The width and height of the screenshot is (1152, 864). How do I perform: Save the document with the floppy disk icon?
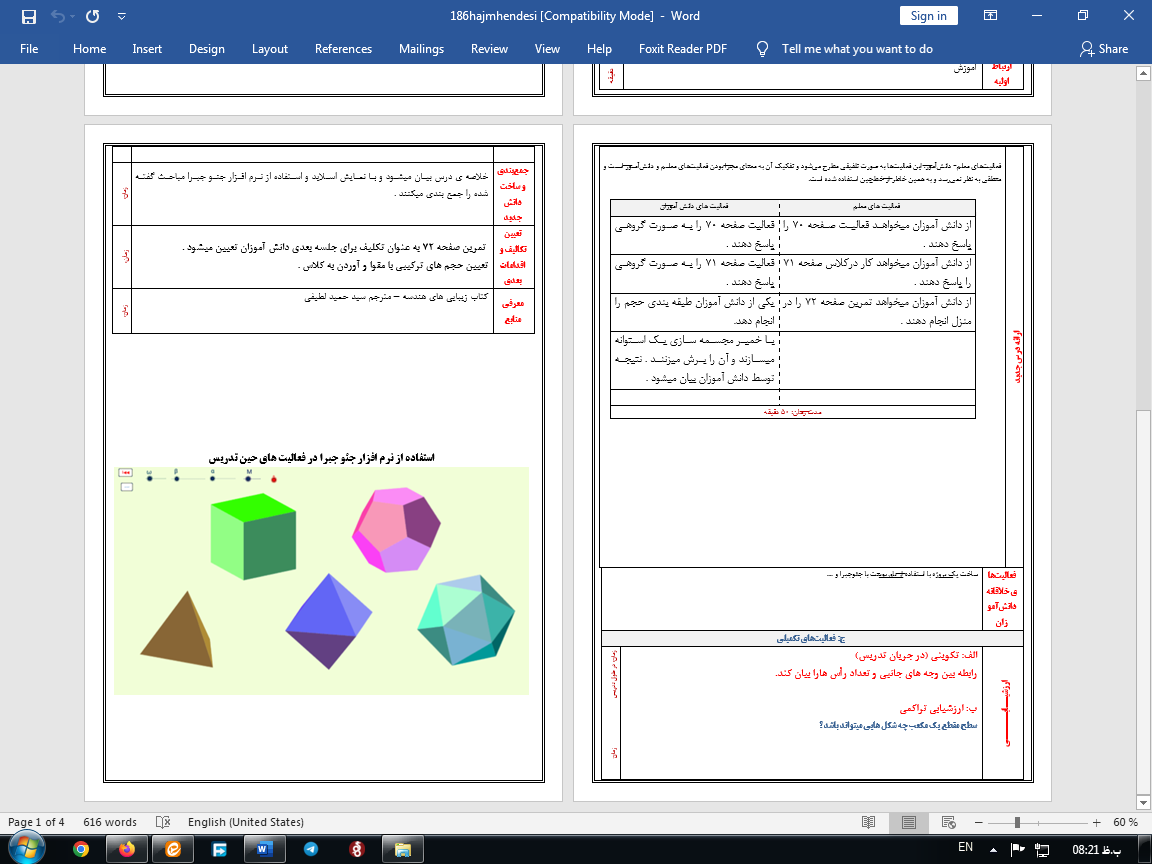tap(29, 16)
